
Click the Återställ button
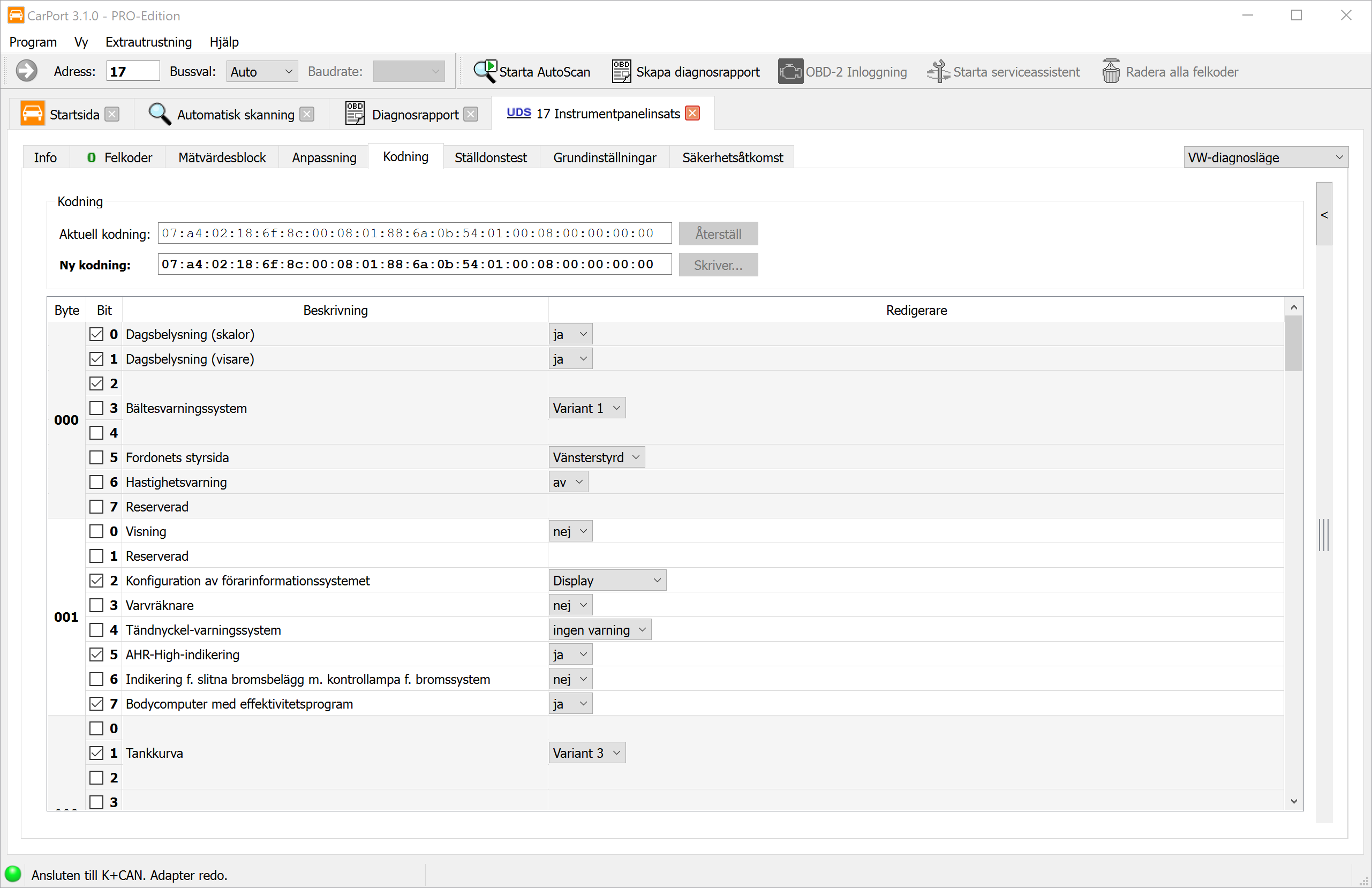[718, 234]
